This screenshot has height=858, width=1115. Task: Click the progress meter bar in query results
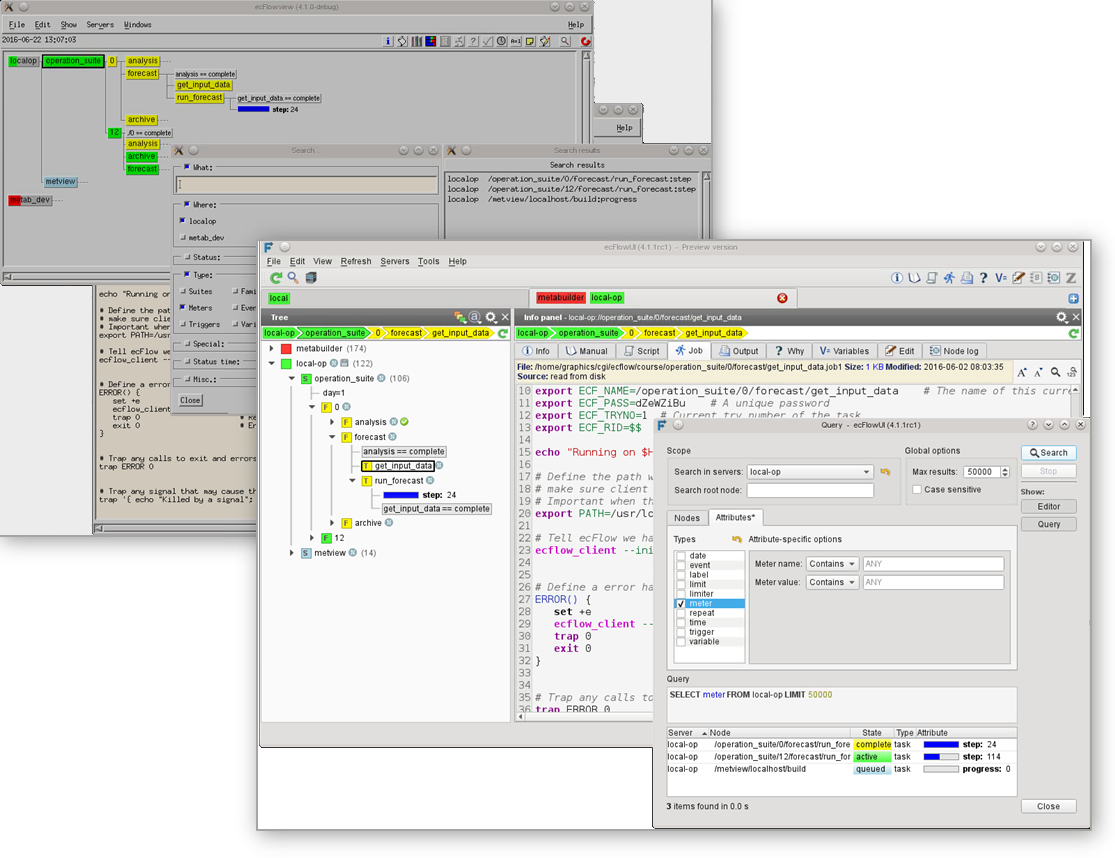[941, 769]
